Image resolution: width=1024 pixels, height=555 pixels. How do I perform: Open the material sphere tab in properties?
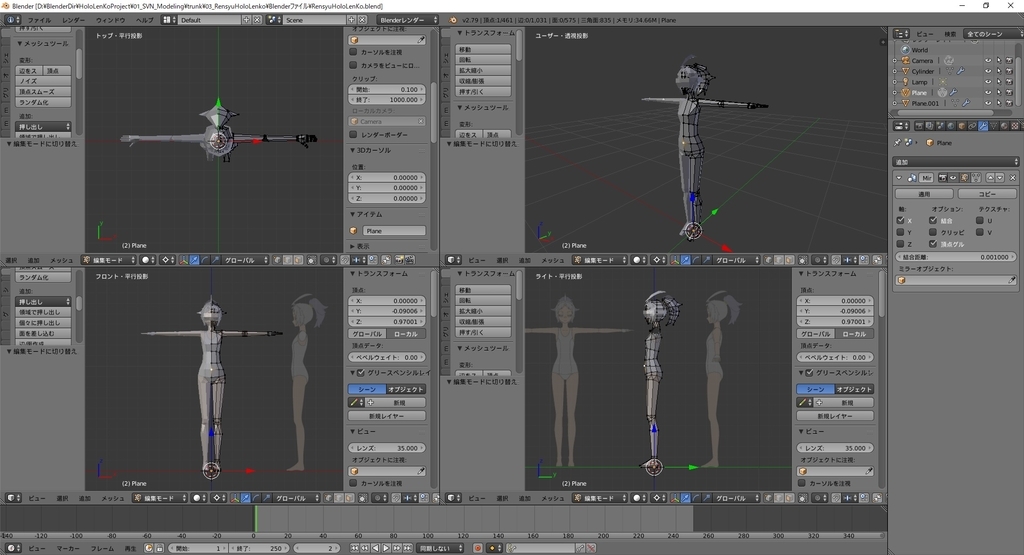coord(1004,126)
